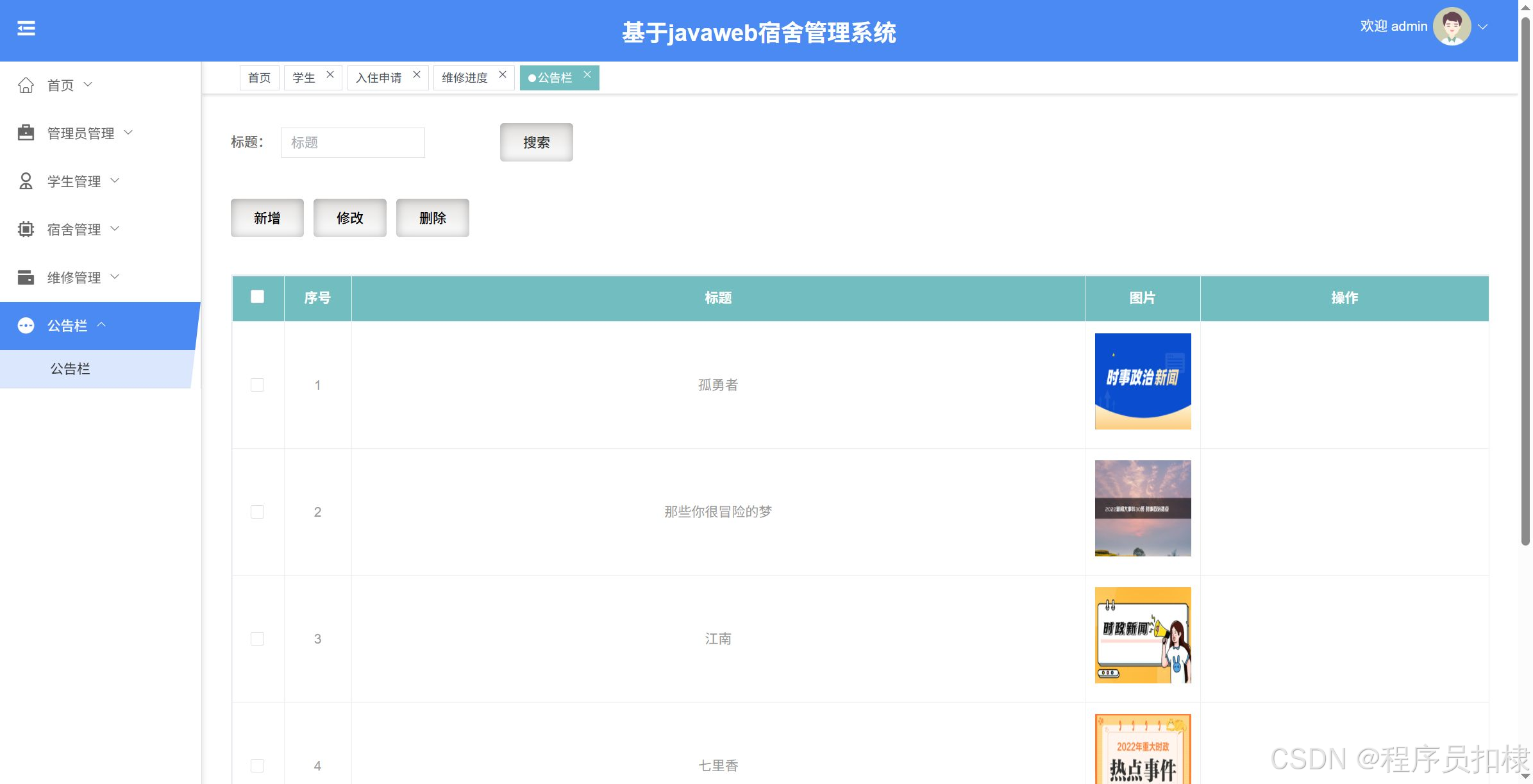Open the admin account dropdown arrow

pyautogui.click(x=1483, y=27)
